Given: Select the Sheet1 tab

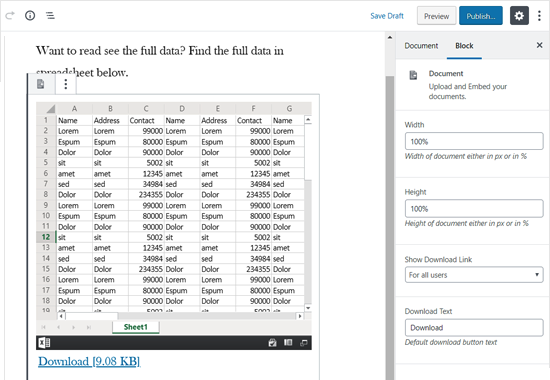Looking at the screenshot, I should pyautogui.click(x=136, y=327).
